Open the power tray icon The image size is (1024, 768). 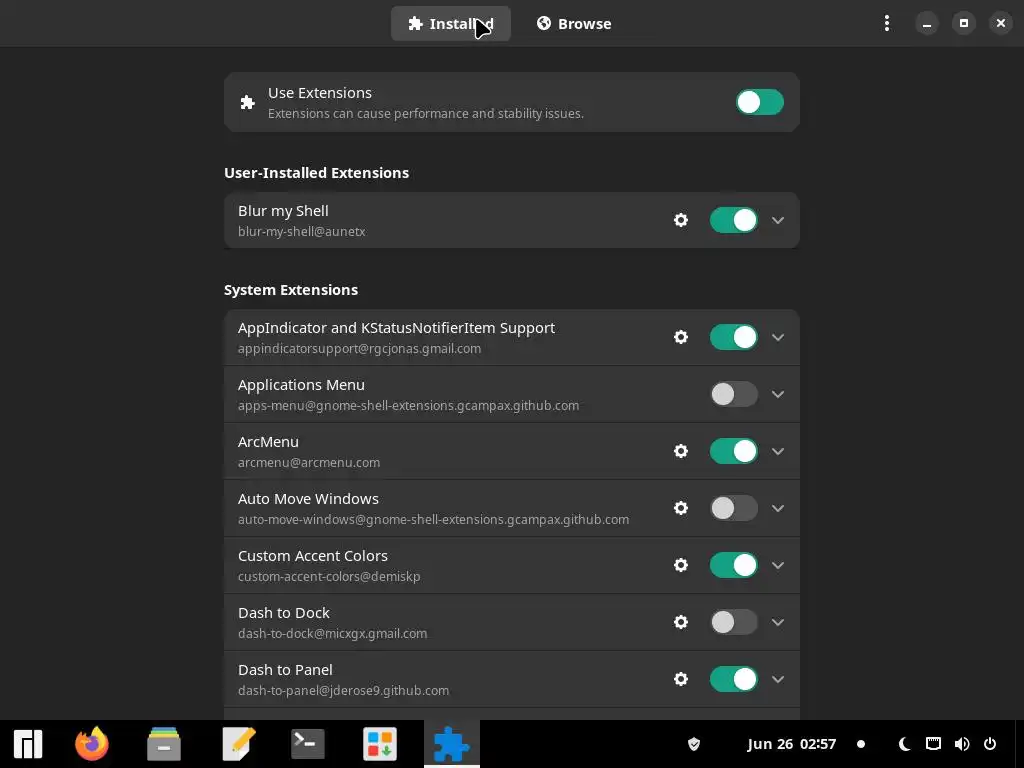click(990, 744)
